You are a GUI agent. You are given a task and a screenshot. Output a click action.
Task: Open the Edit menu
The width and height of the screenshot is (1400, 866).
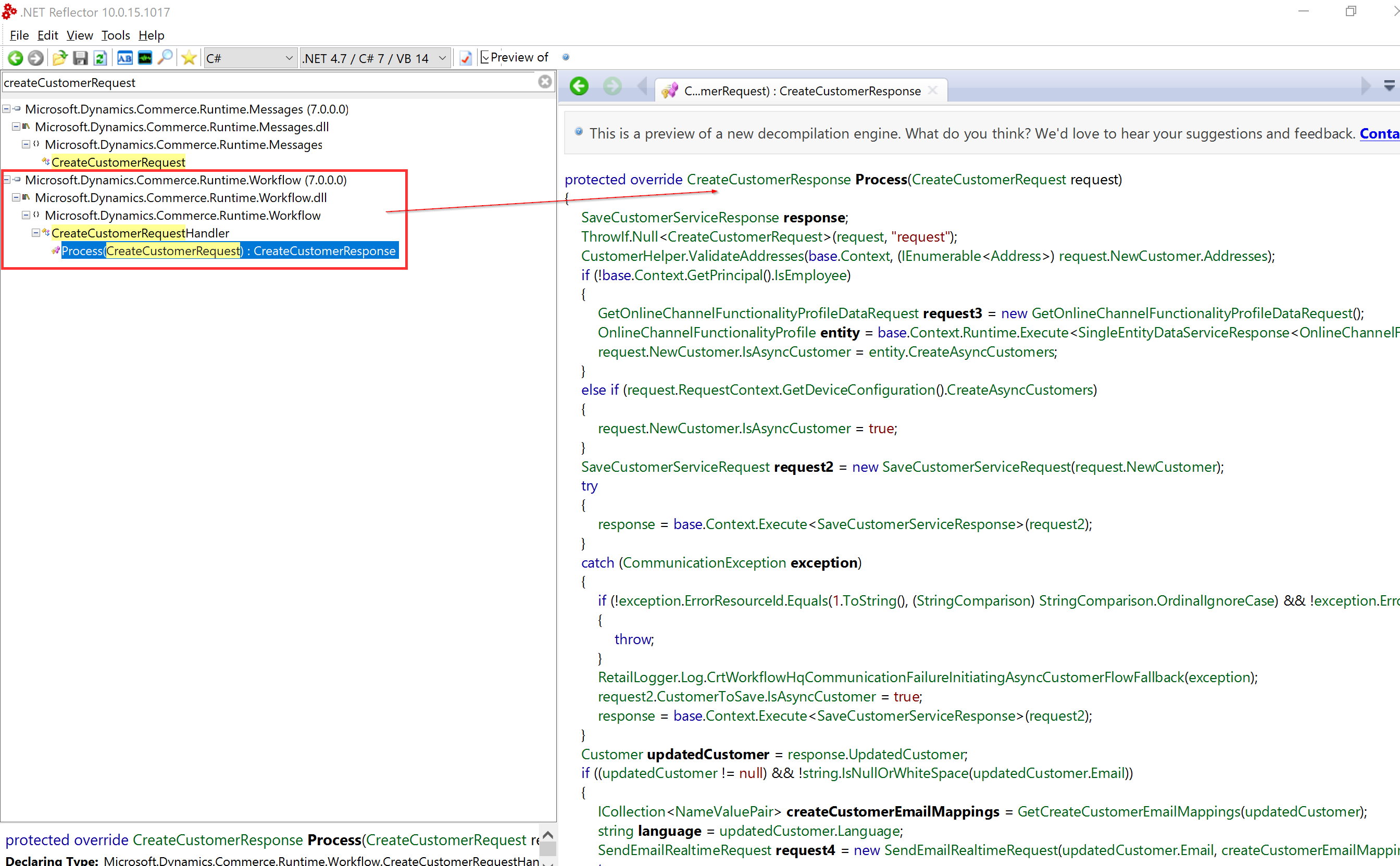click(x=47, y=35)
